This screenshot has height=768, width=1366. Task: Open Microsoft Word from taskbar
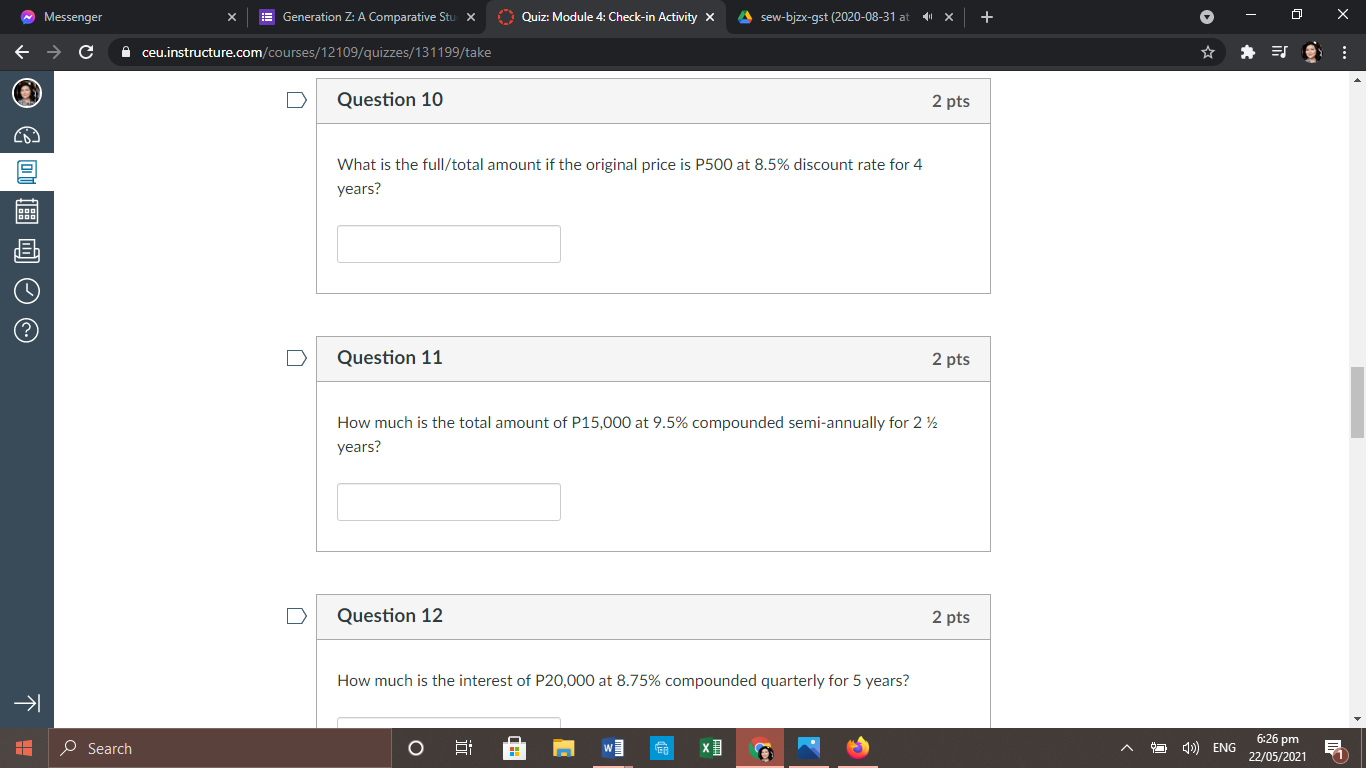tap(612, 748)
